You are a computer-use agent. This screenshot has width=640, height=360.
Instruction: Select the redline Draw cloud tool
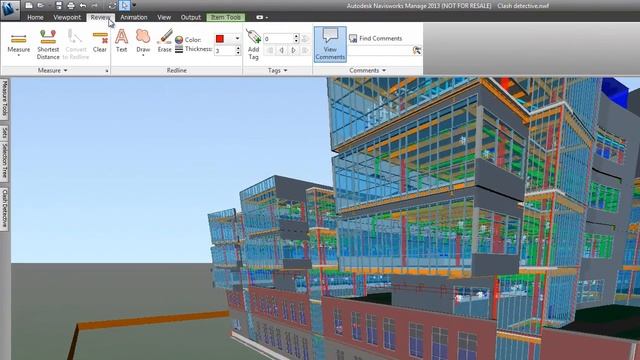[143, 39]
